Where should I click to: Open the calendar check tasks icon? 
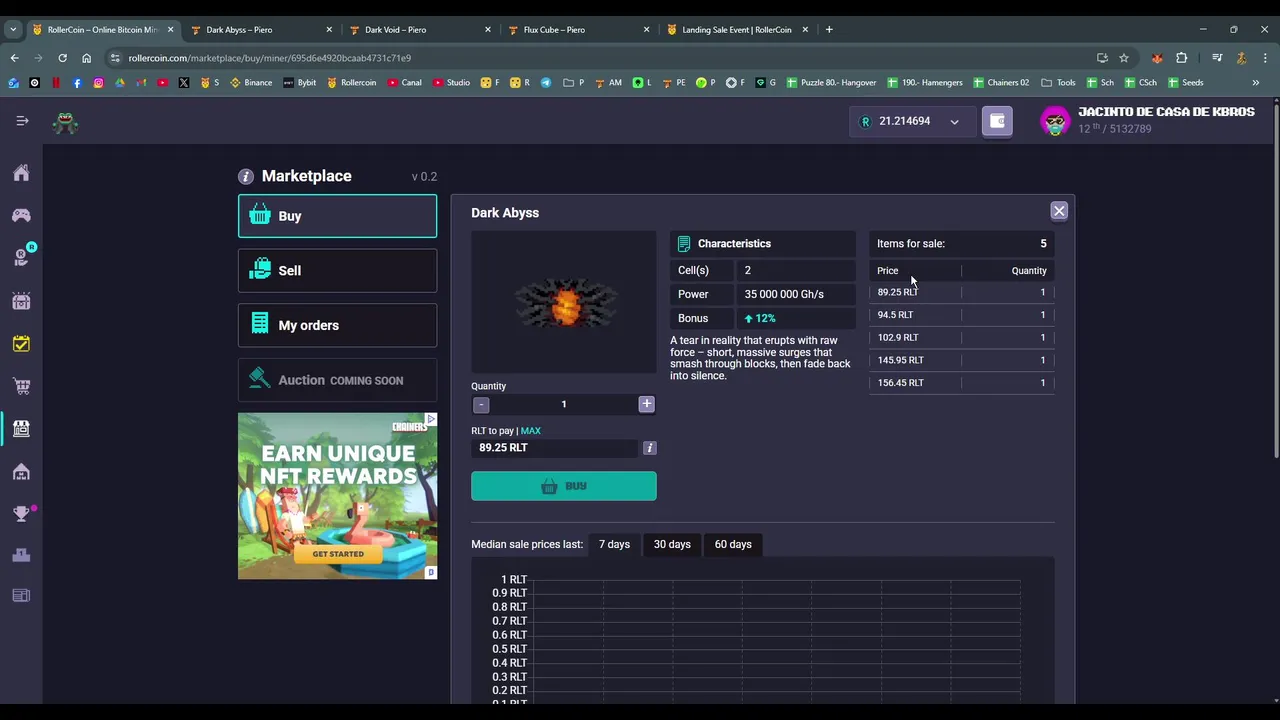click(21, 344)
